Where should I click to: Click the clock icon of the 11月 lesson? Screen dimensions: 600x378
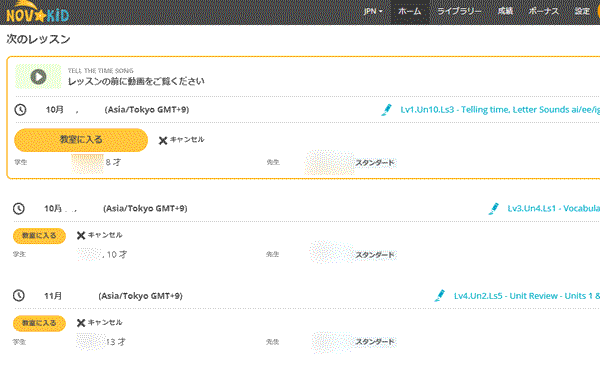tap(19, 295)
